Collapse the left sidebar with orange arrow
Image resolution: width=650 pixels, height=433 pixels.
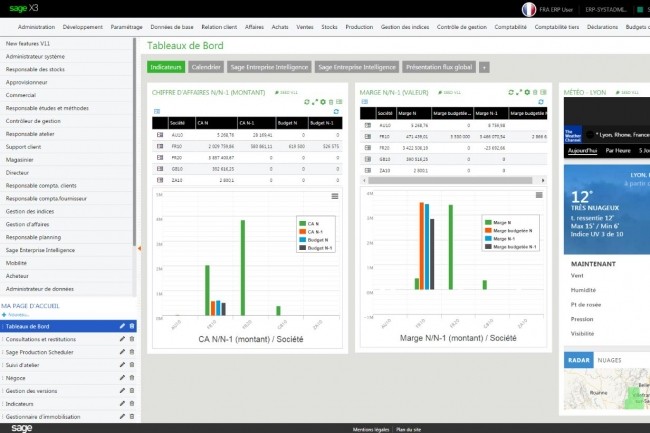[x=139, y=248]
